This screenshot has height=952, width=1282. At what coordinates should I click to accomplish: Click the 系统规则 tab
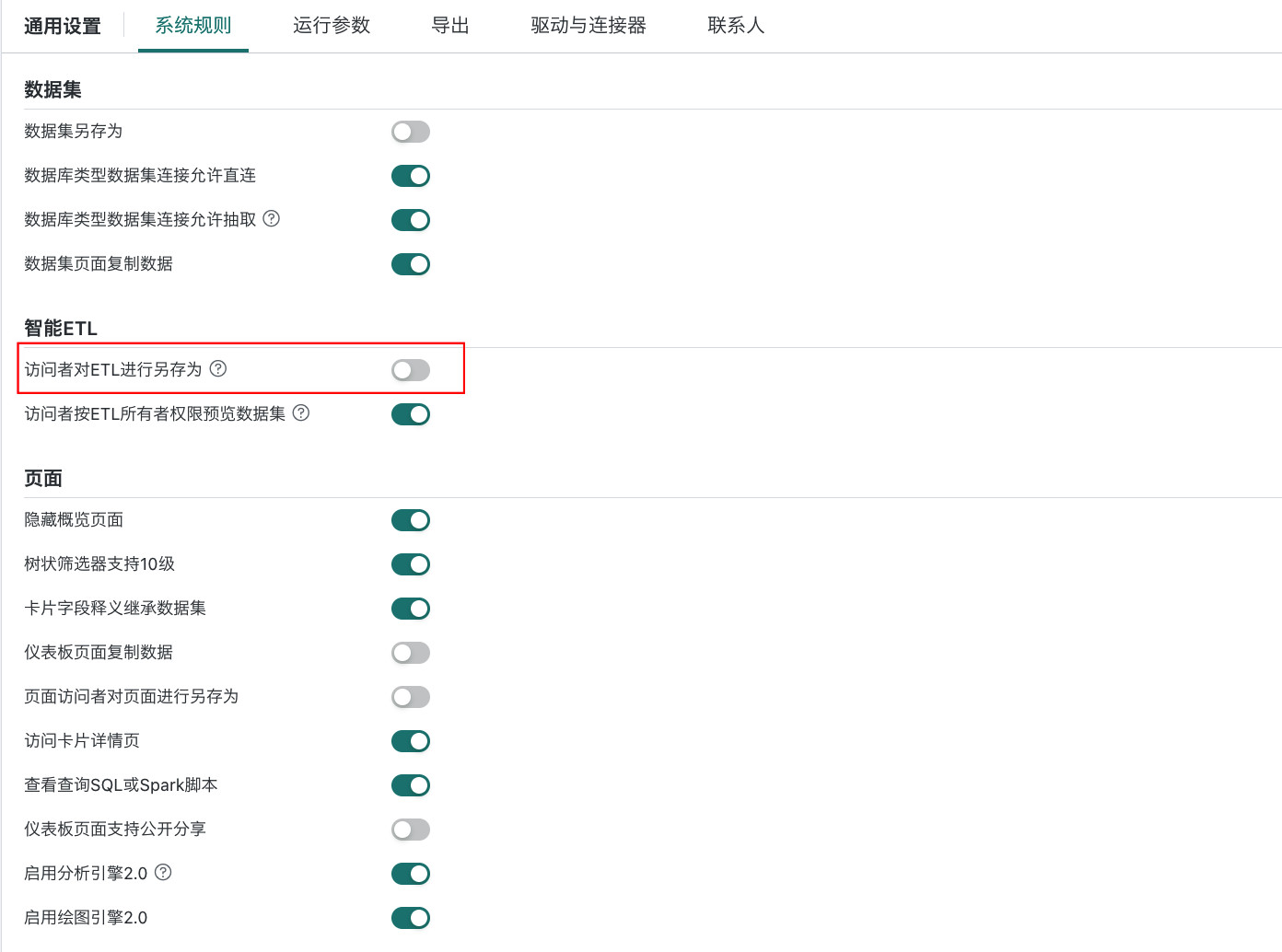pyautogui.click(x=192, y=27)
